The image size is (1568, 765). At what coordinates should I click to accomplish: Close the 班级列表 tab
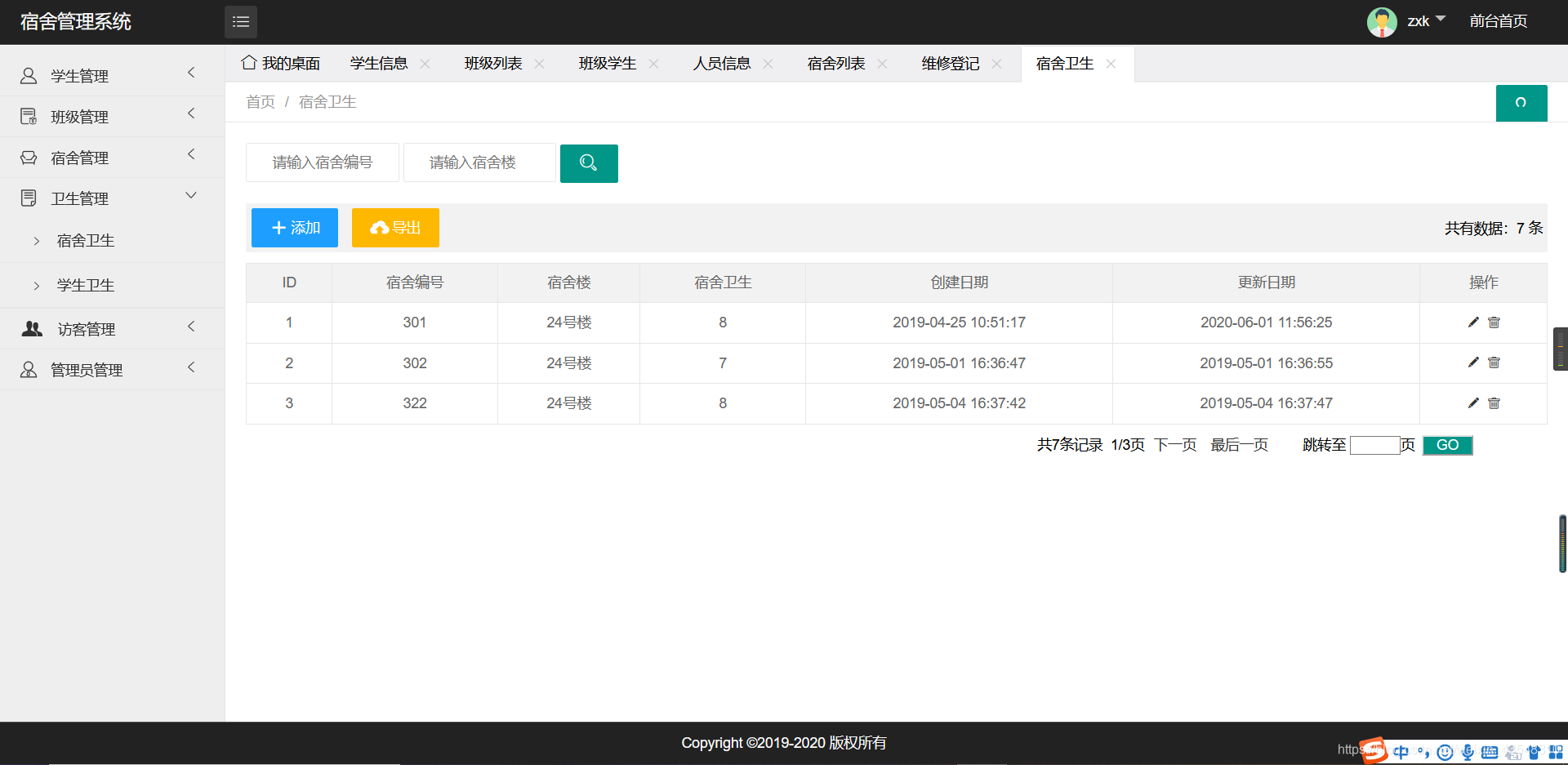tap(539, 64)
